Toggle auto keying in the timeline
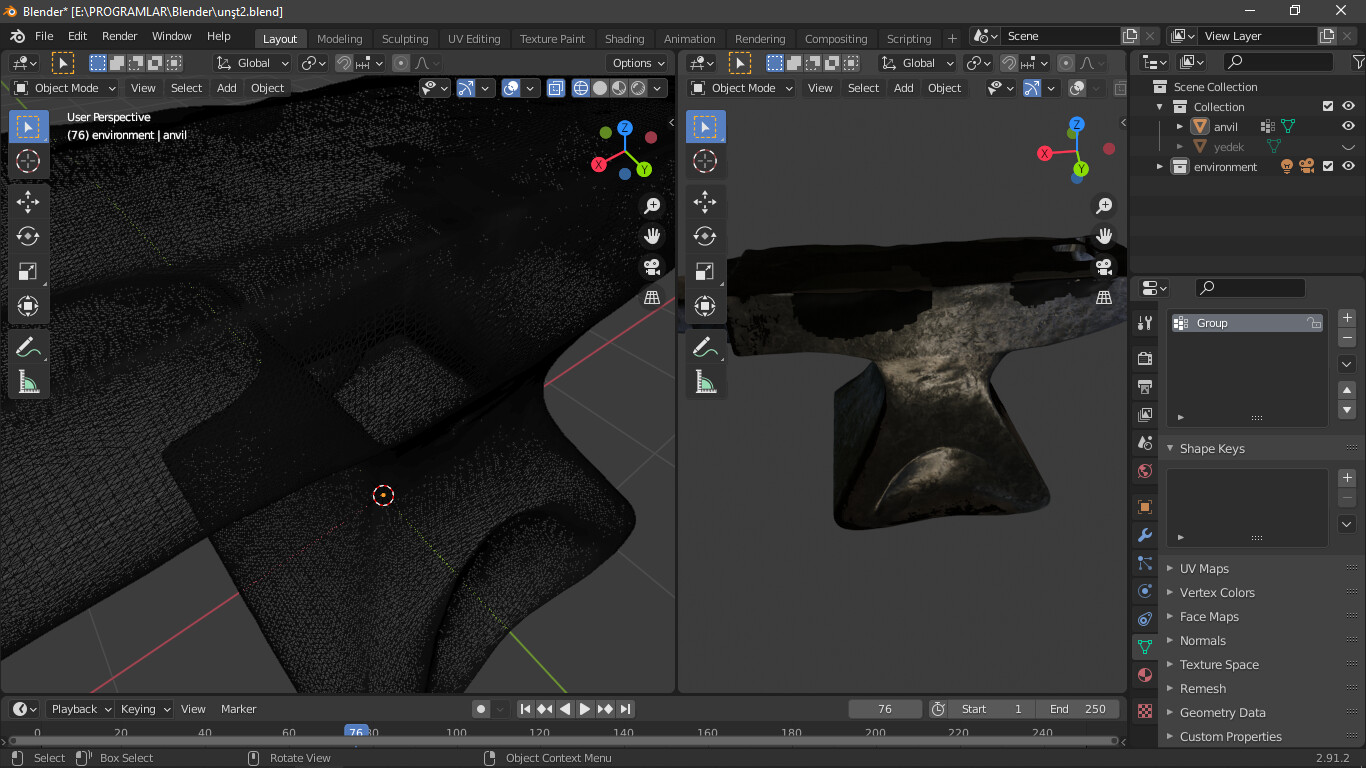This screenshot has height=768, width=1366. [481, 709]
